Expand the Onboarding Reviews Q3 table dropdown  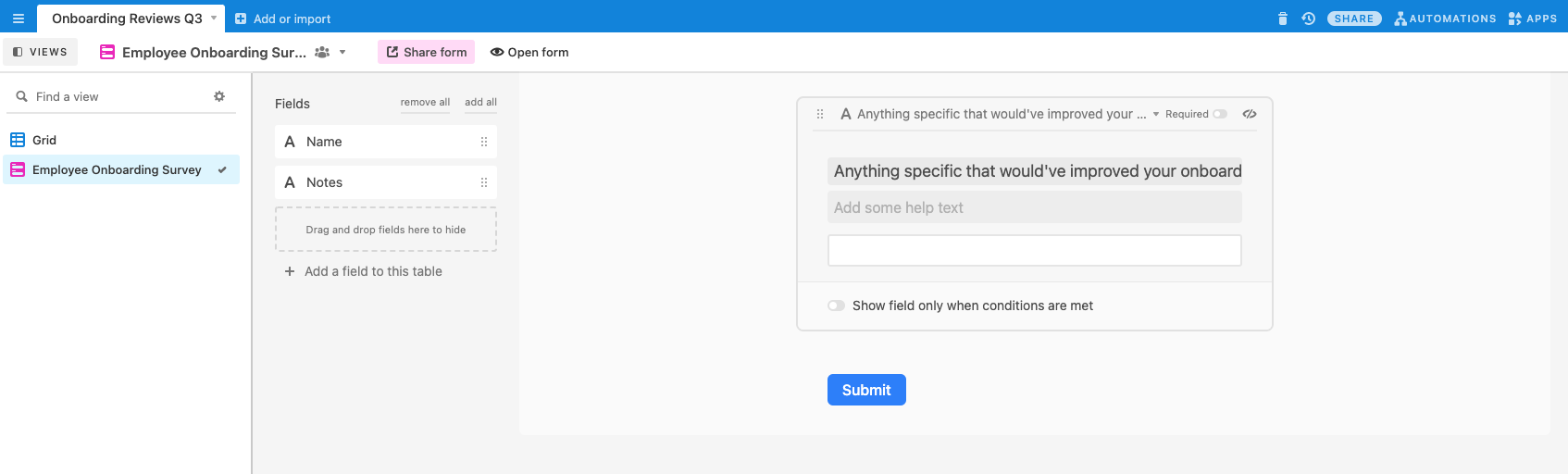click(214, 19)
